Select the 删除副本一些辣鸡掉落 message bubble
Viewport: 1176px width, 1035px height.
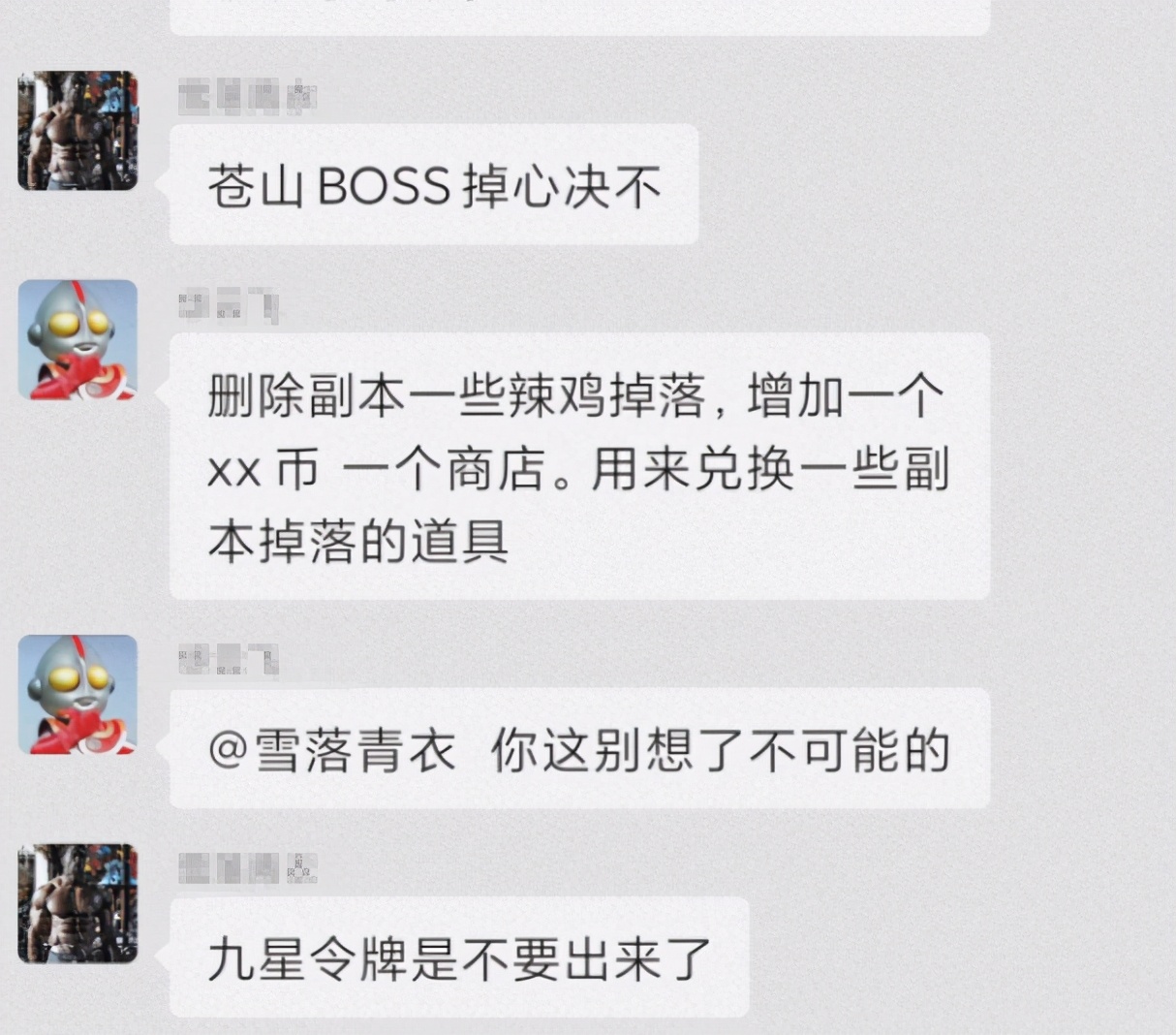point(579,466)
